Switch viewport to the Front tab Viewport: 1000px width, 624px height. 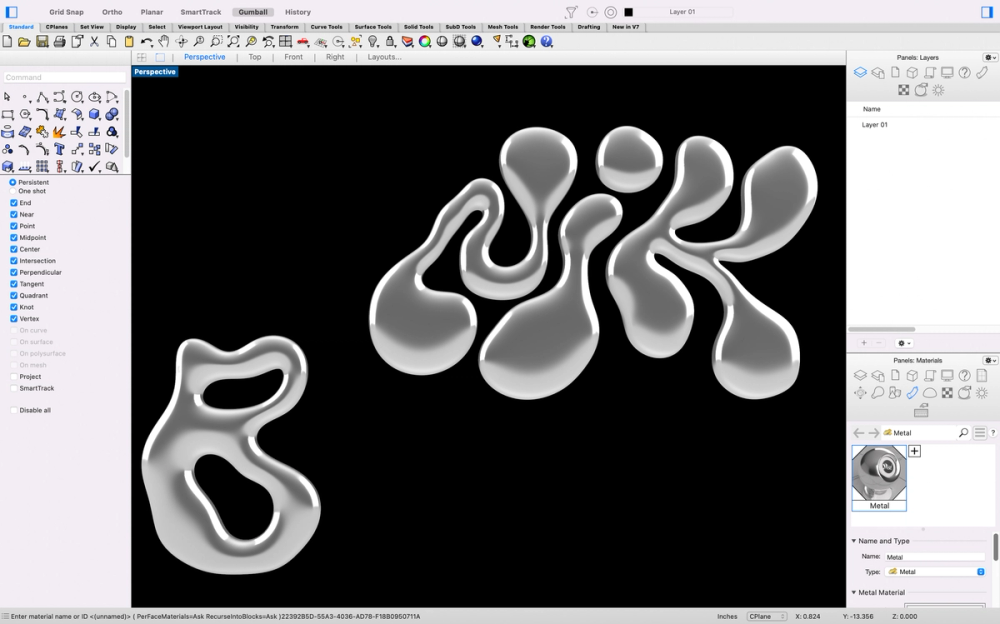coord(293,57)
